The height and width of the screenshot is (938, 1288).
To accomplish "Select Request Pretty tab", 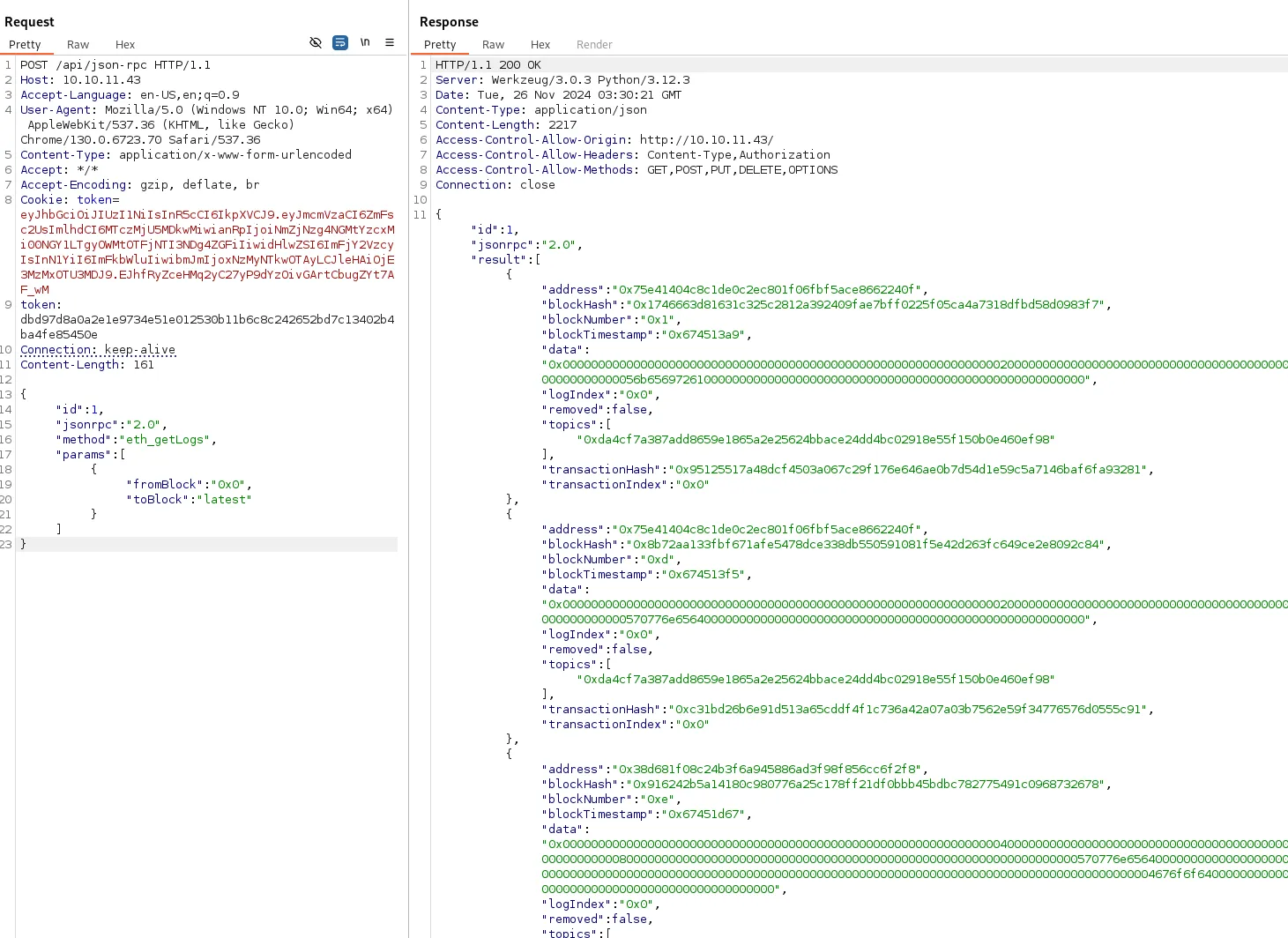I will tap(25, 44).
